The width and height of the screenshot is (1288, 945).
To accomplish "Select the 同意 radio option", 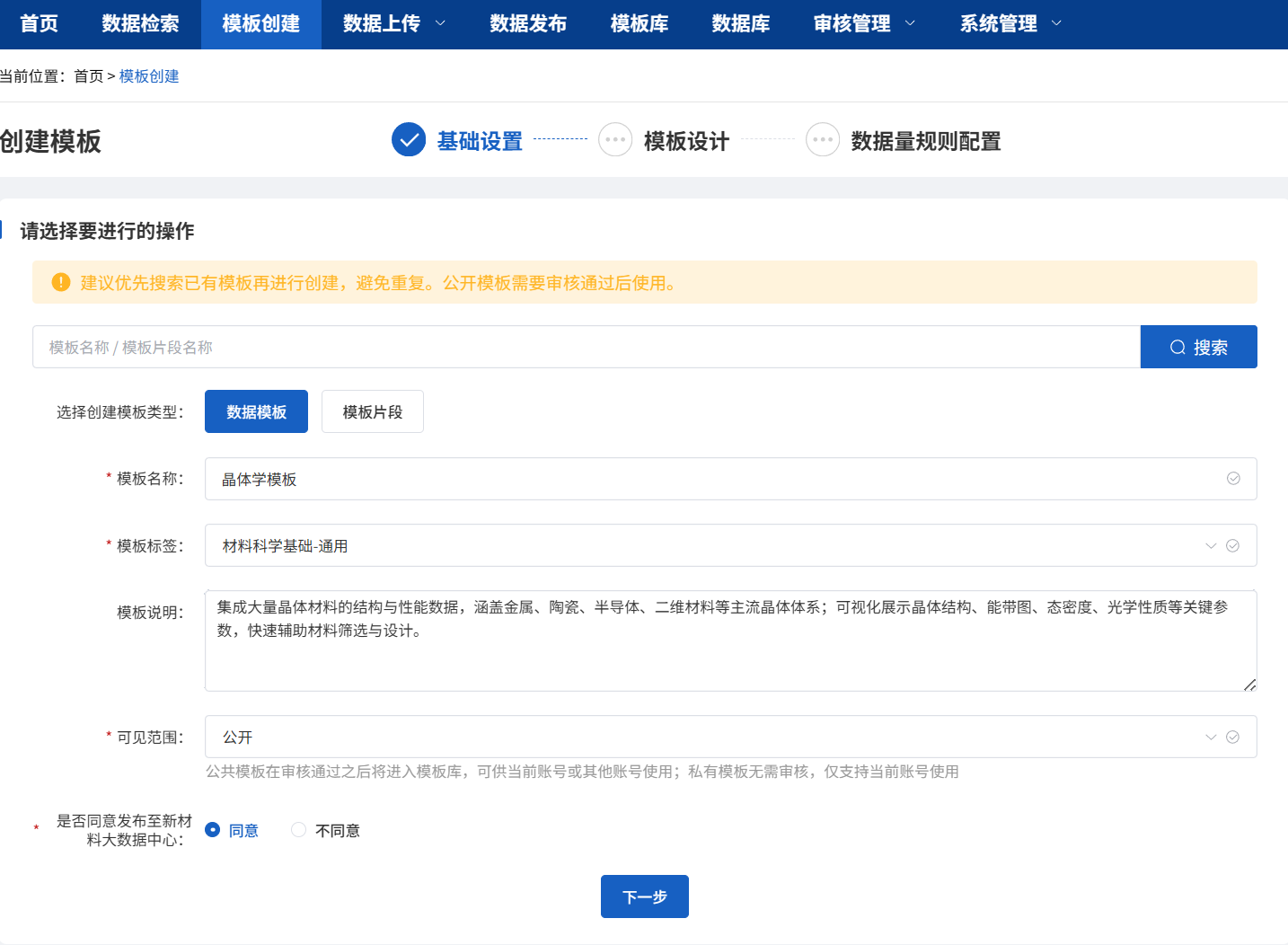I will coord(212,830).
